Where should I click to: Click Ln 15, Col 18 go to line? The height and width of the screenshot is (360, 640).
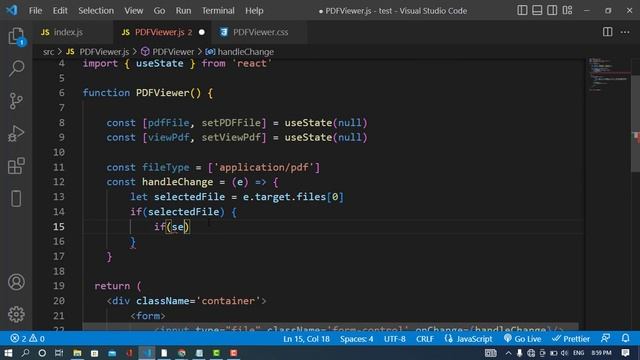pos(306,338)
